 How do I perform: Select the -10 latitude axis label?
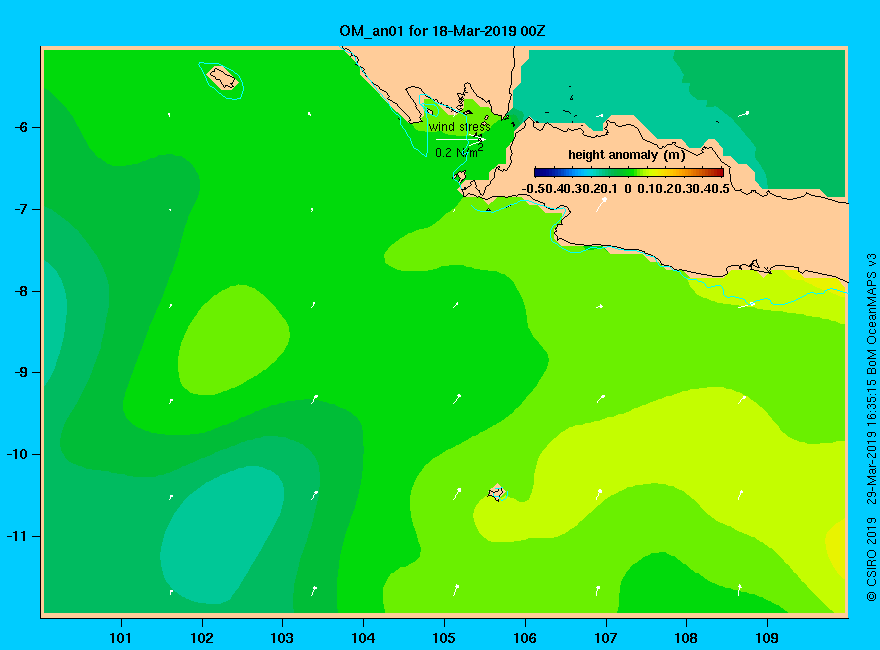pyautogui.click(x=17, y=454)
